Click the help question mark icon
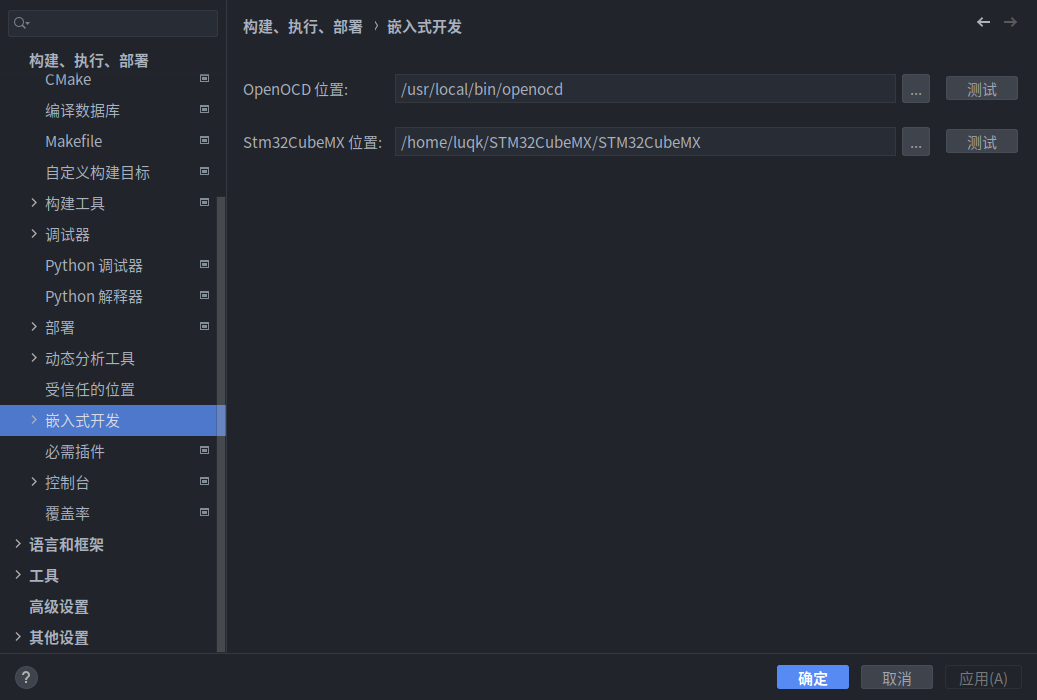 tap(25, 677)
